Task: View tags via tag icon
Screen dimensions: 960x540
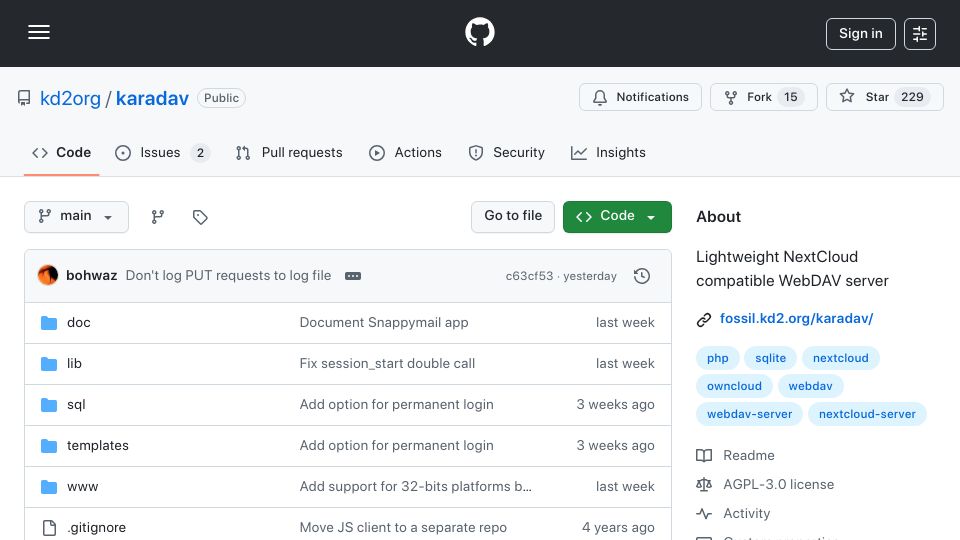Action: [x=200, y=217]
